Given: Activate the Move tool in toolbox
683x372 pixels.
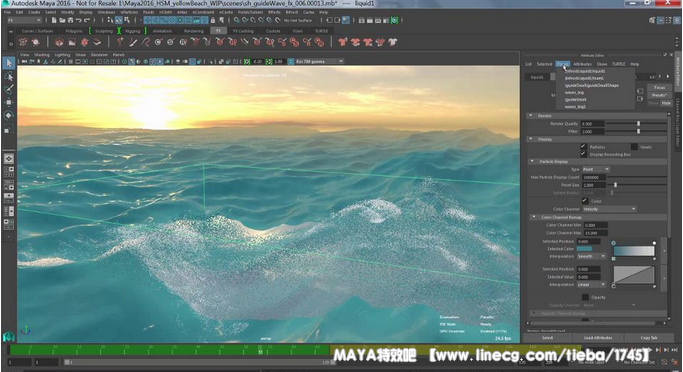Looking at the screenshot, I should [x=8, y=102].
